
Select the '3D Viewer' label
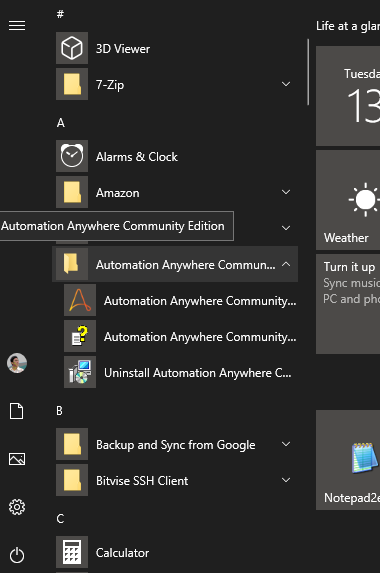coord(123,49)
